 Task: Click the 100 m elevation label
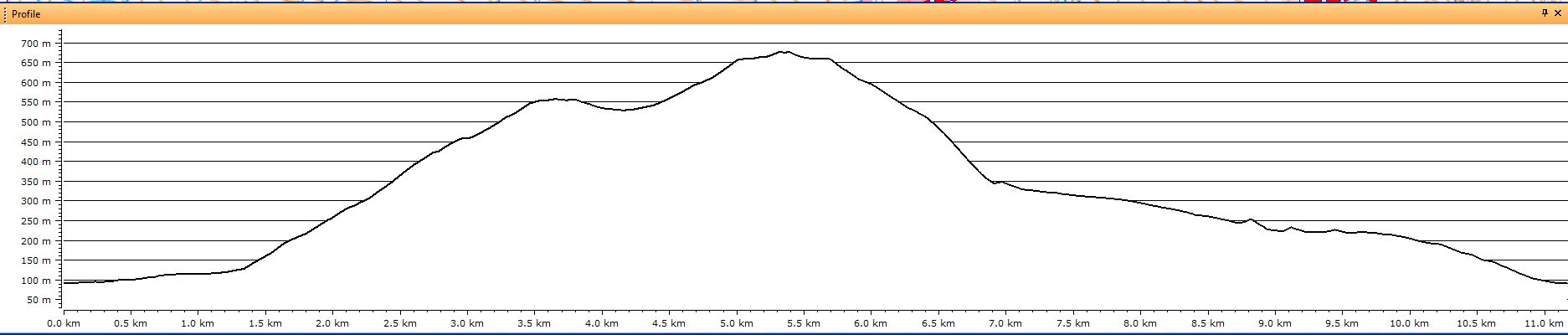click(35, 281)
